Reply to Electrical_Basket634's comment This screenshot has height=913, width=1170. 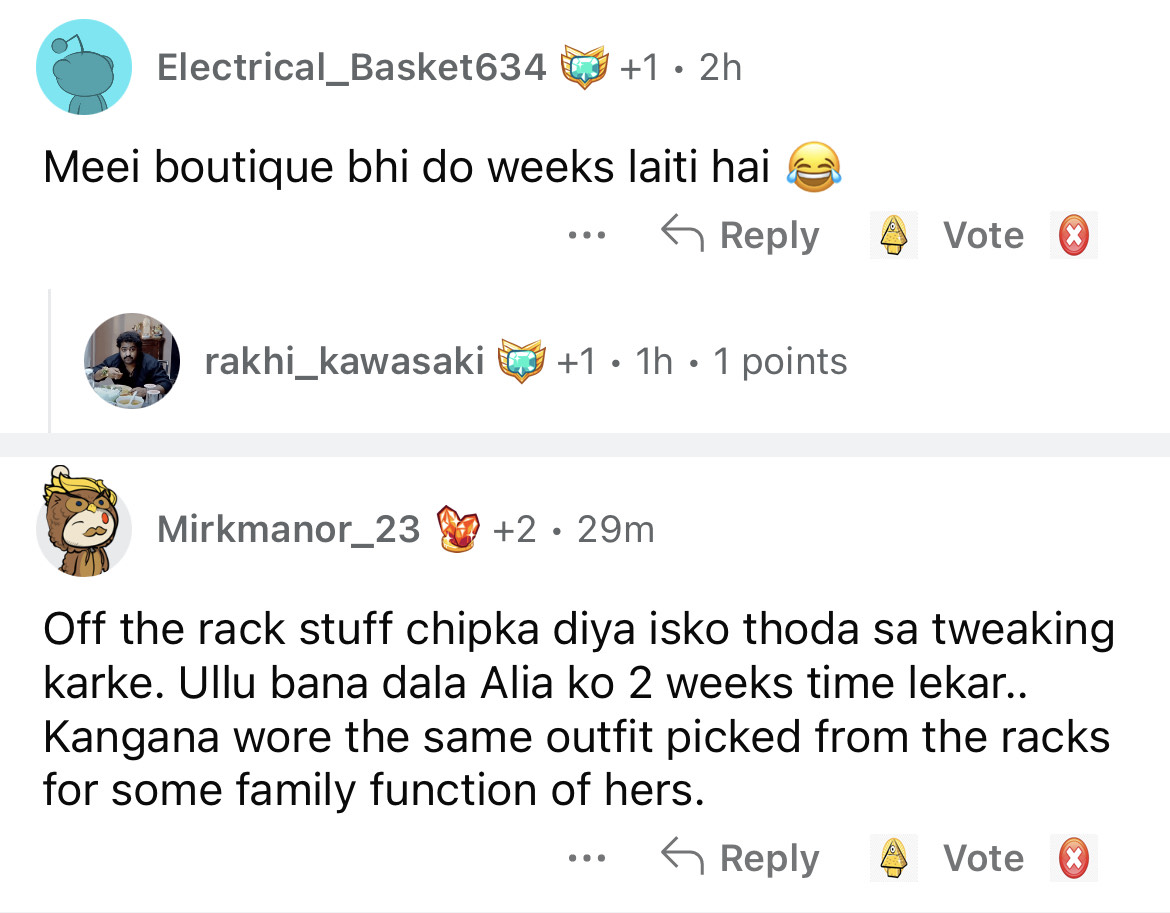[x=740, y=236]
